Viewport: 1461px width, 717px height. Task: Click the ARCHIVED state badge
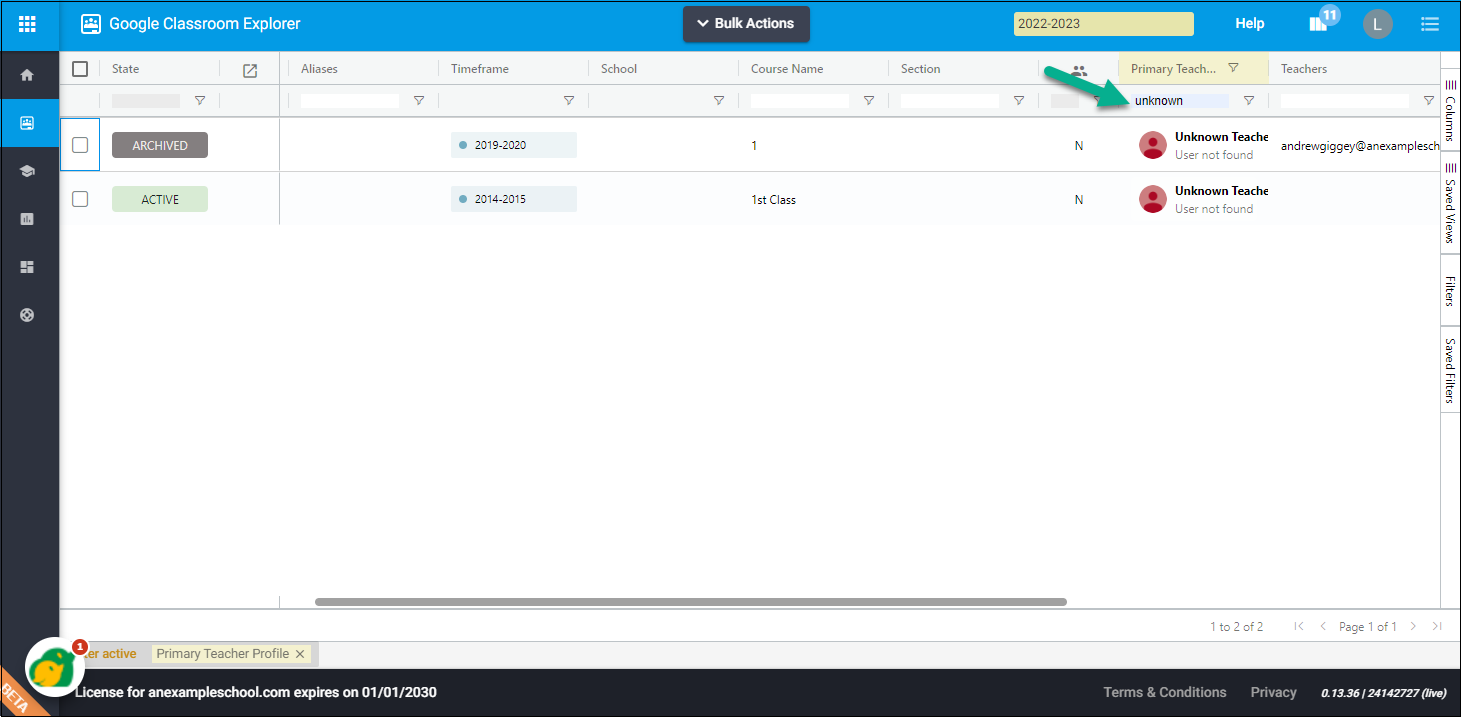coord(160,145)
